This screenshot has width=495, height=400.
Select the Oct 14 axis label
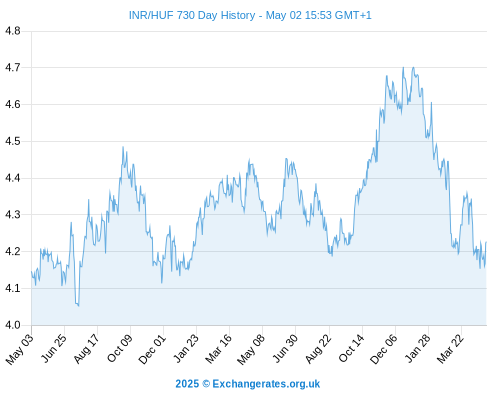352,348
